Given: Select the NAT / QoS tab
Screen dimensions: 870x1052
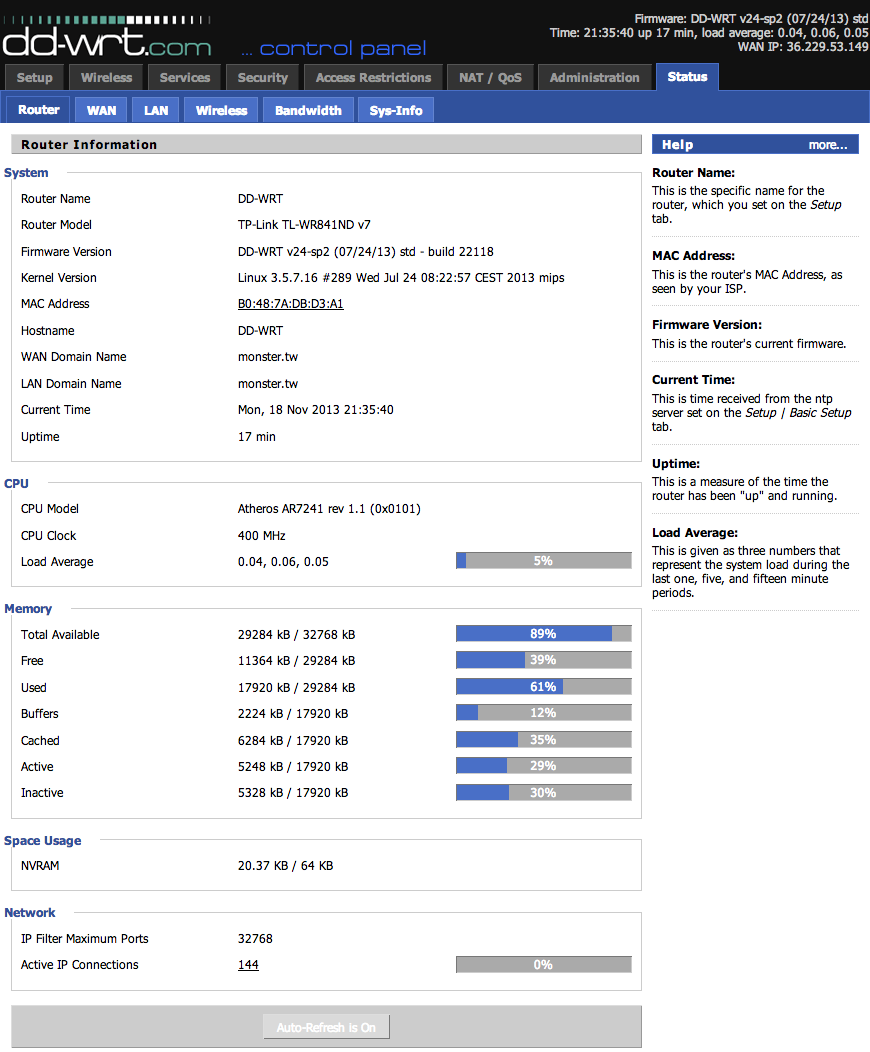Looking at the screenshot, I should point(490,78).
